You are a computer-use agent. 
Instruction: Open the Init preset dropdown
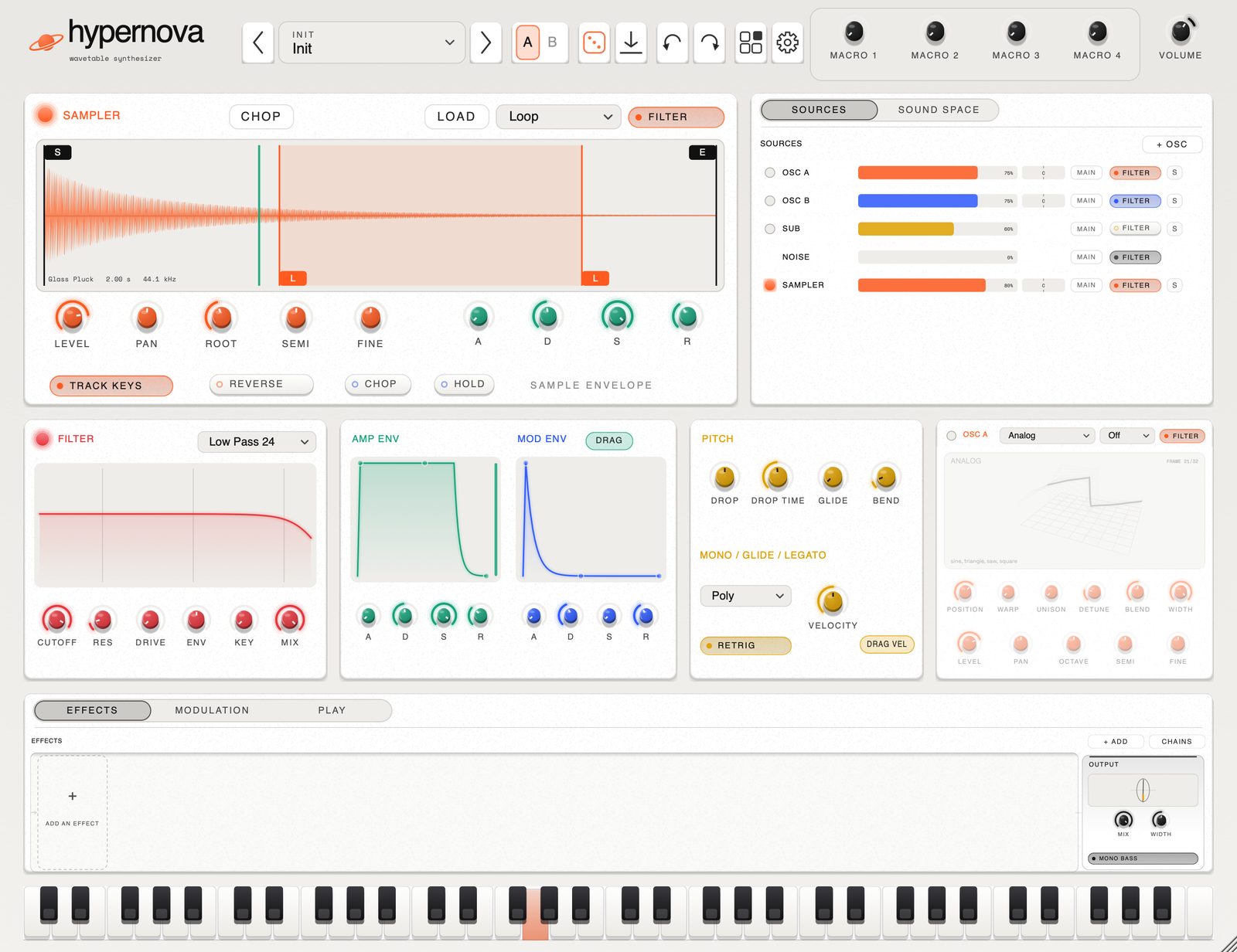coord(372,42)
